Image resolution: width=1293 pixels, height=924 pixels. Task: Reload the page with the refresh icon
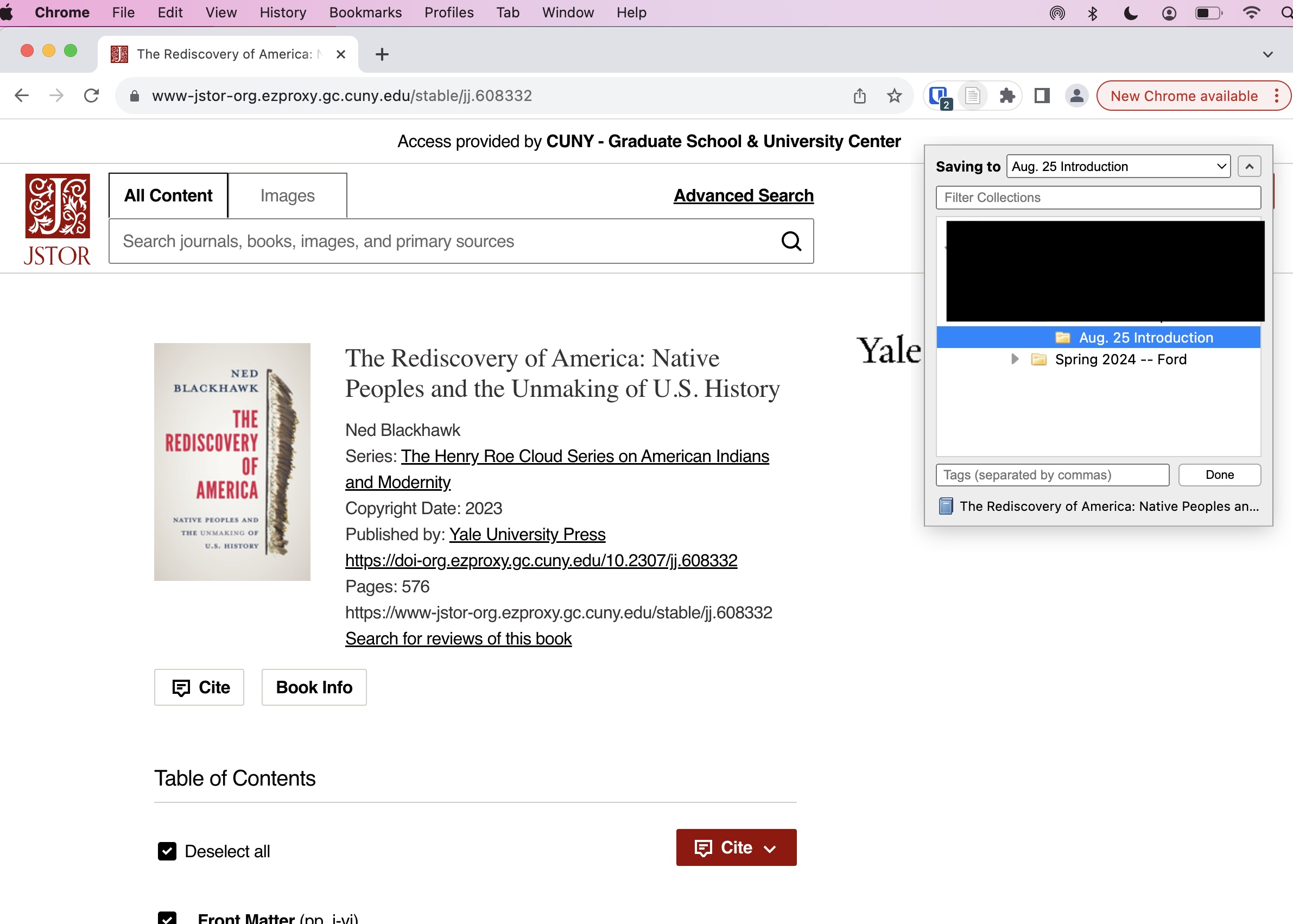pos(92,96)
